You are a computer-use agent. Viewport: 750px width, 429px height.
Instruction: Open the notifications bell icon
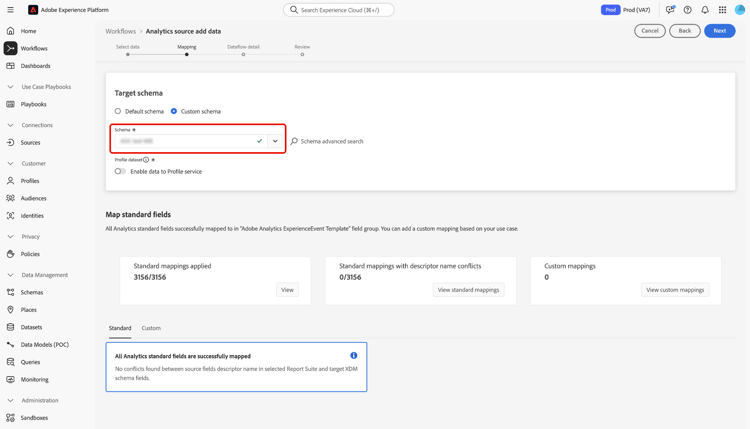(x=705, y=10)
